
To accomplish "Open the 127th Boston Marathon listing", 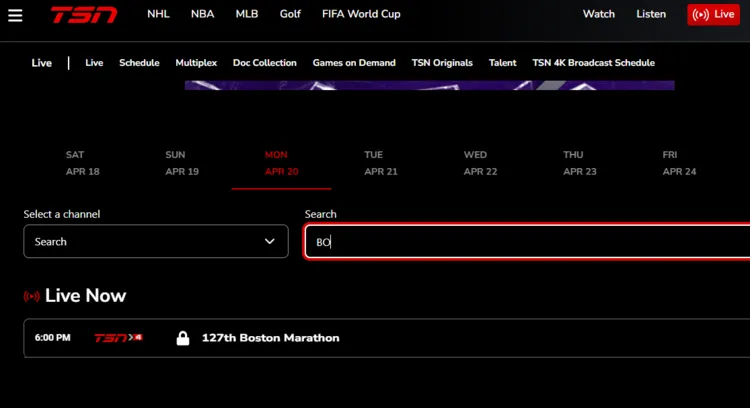I will coord(270,338).
